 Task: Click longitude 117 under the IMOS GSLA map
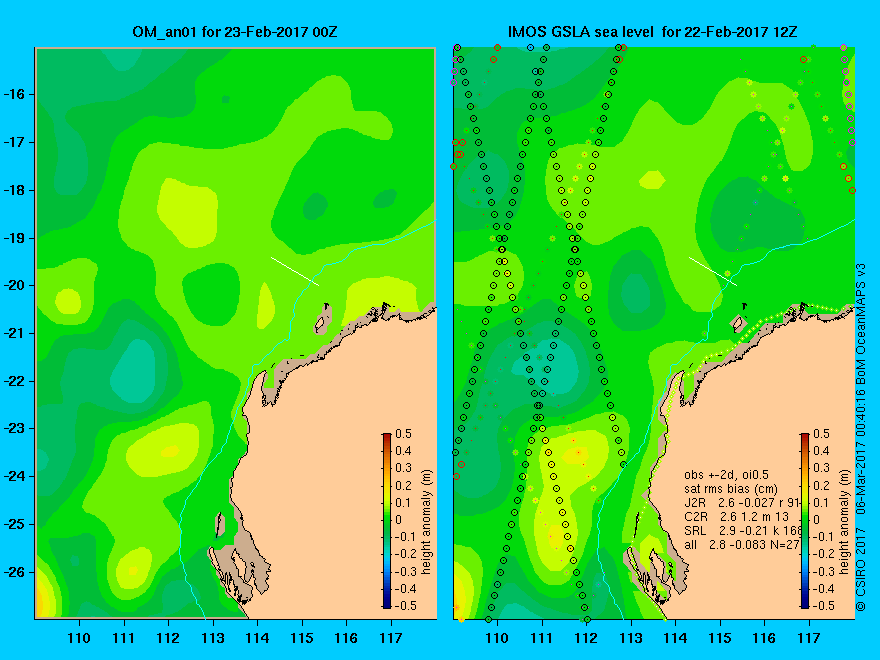point(809,638)
